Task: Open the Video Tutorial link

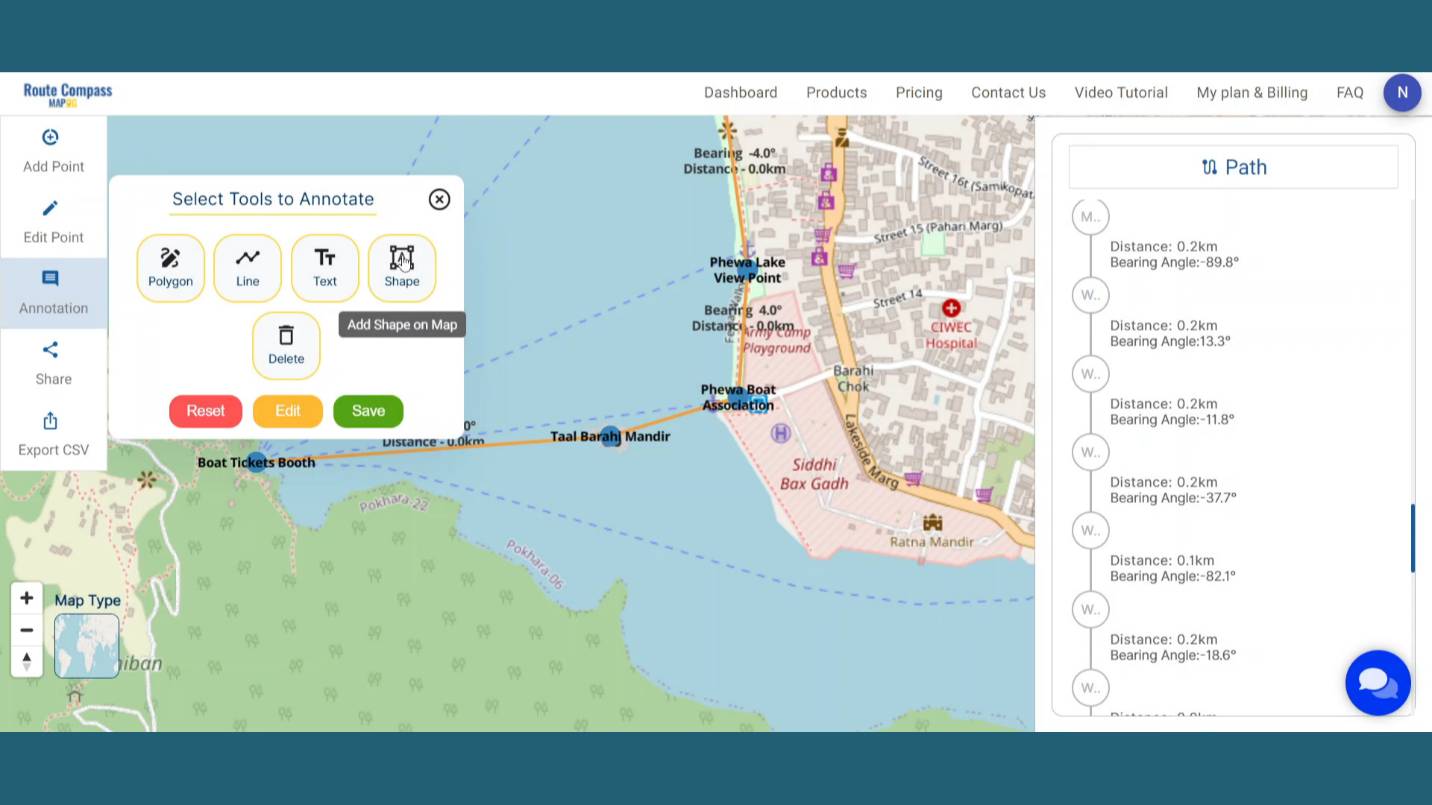Action: tap(1121, 92)
